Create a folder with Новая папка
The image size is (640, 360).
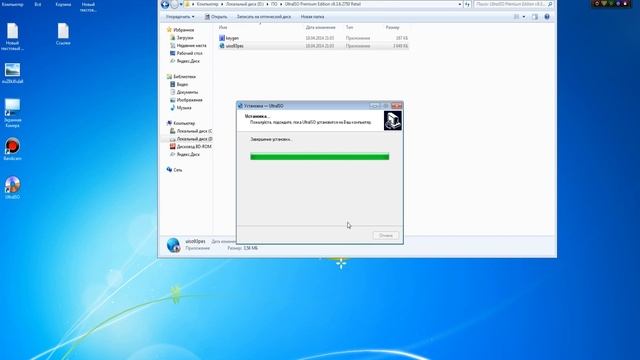312,17
